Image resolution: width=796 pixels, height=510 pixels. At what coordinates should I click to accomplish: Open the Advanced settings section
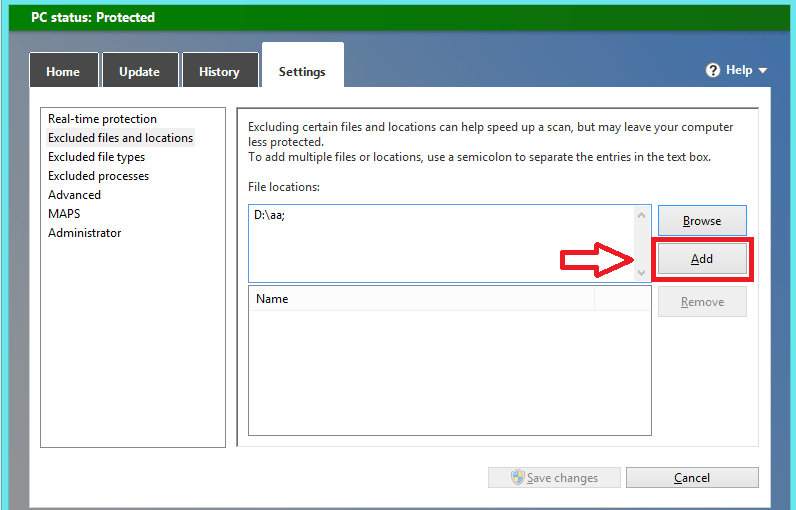point(74,195)
